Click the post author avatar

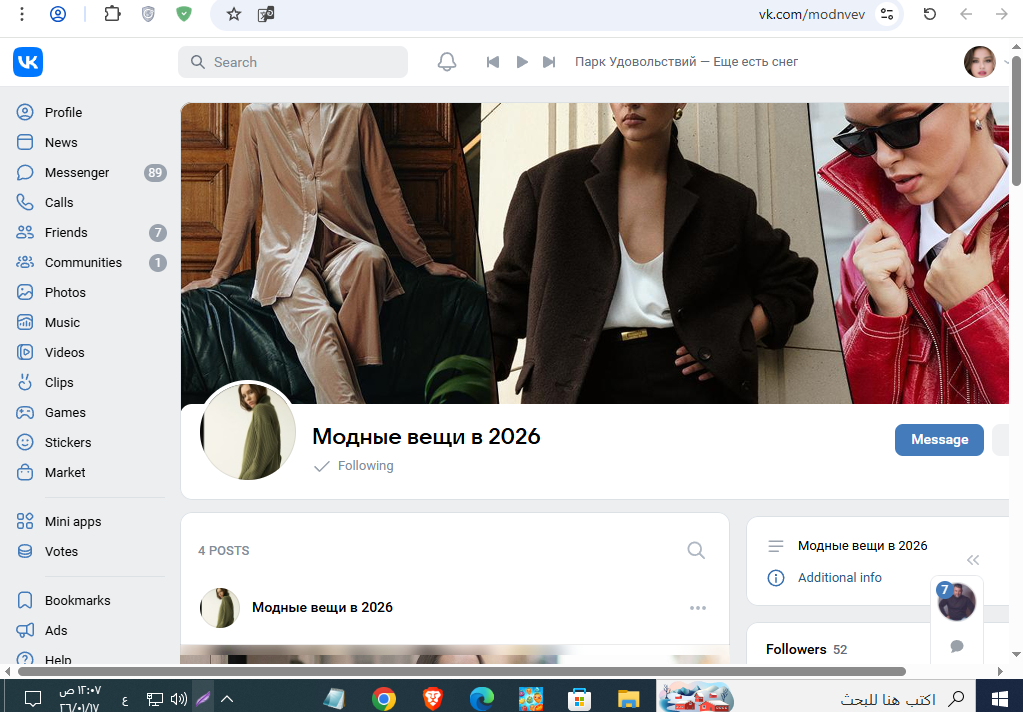click(x=220, y=608)
